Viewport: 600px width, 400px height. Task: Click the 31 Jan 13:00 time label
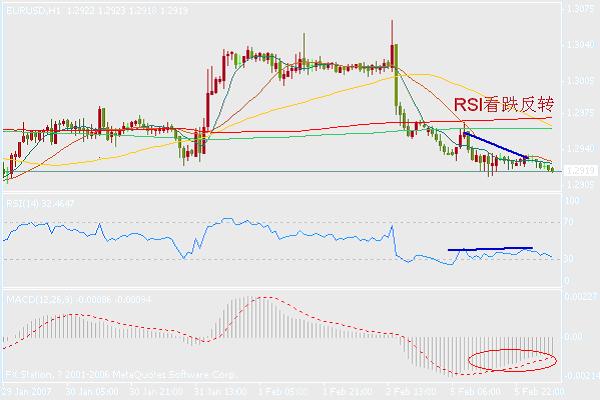220,392
